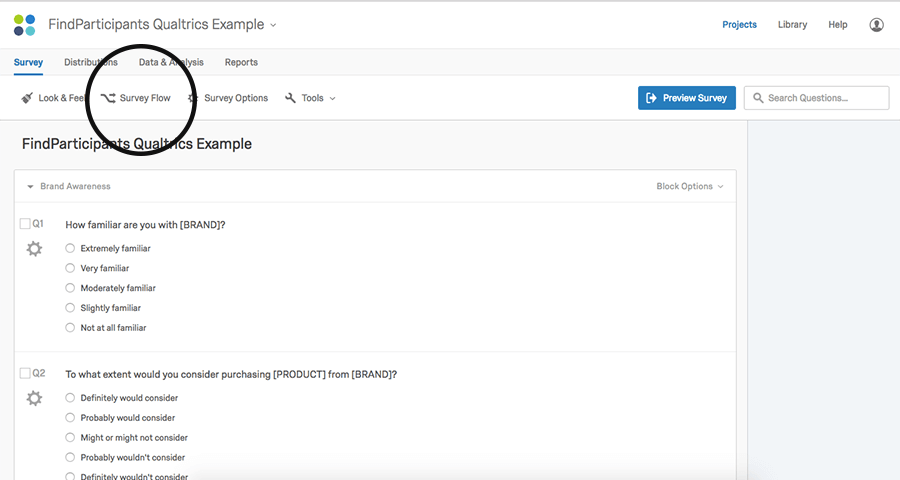Click the Tools wrench icon
Image resolution: width=900 pixels, height=480 pixels.
tap(290, 98)
